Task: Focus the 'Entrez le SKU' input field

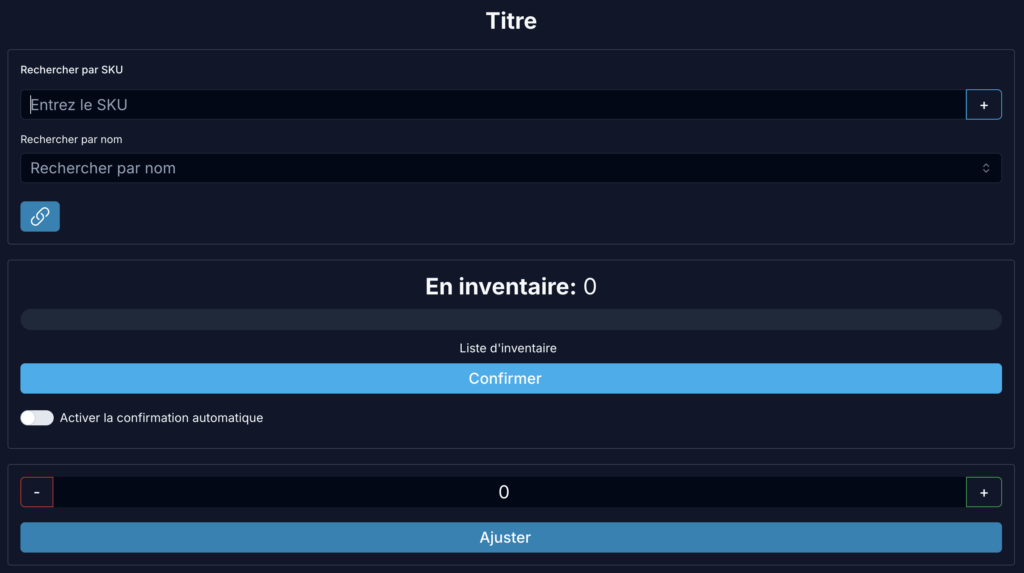Action: pyautogui.click(x=492, y=105)
